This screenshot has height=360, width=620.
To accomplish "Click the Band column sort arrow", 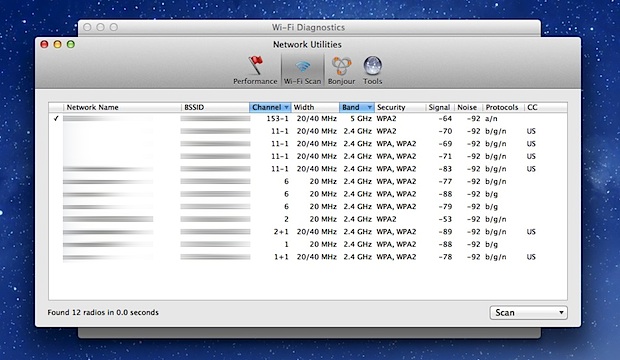I will tap(369, 107).
